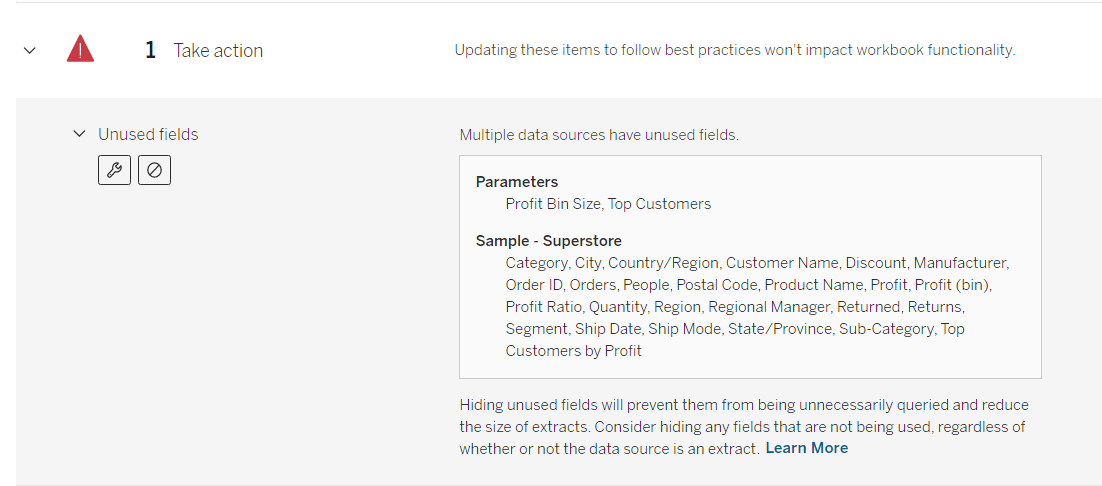Click the Category field name
1102x486 pixels.
pyautogui.click(x=537, y=263)
